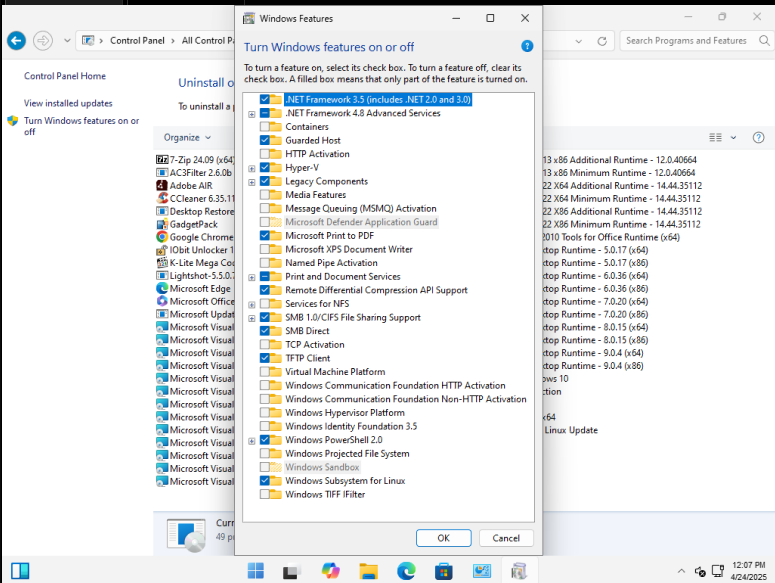Uncheck .NET Framework 3.5 checkbox
The height and width of the screenshot is (583, 775).
pyautogui.click(x=264, y=99)
